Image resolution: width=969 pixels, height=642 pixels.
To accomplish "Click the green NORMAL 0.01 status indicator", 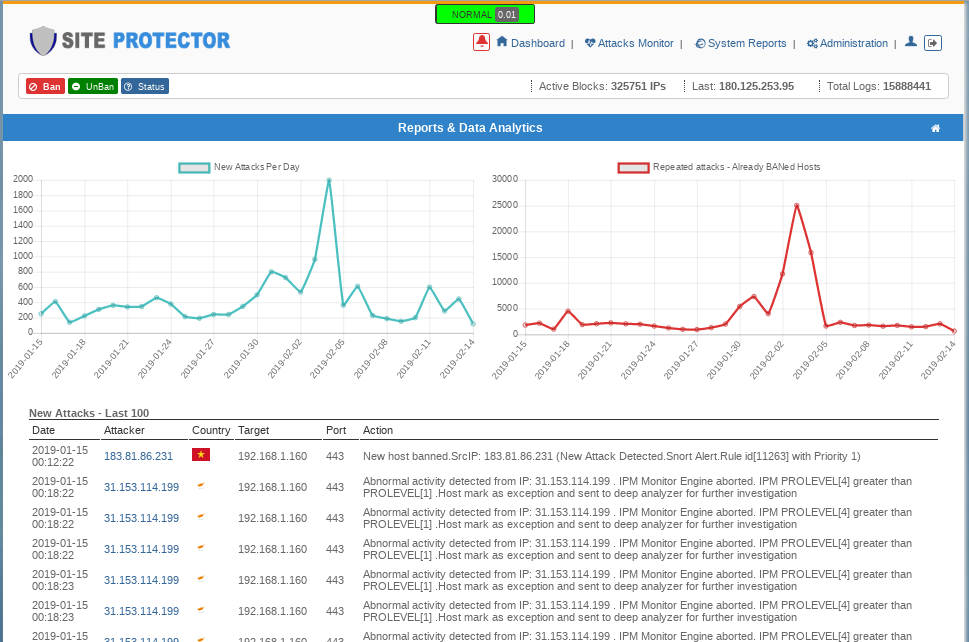I will (485, 14).
